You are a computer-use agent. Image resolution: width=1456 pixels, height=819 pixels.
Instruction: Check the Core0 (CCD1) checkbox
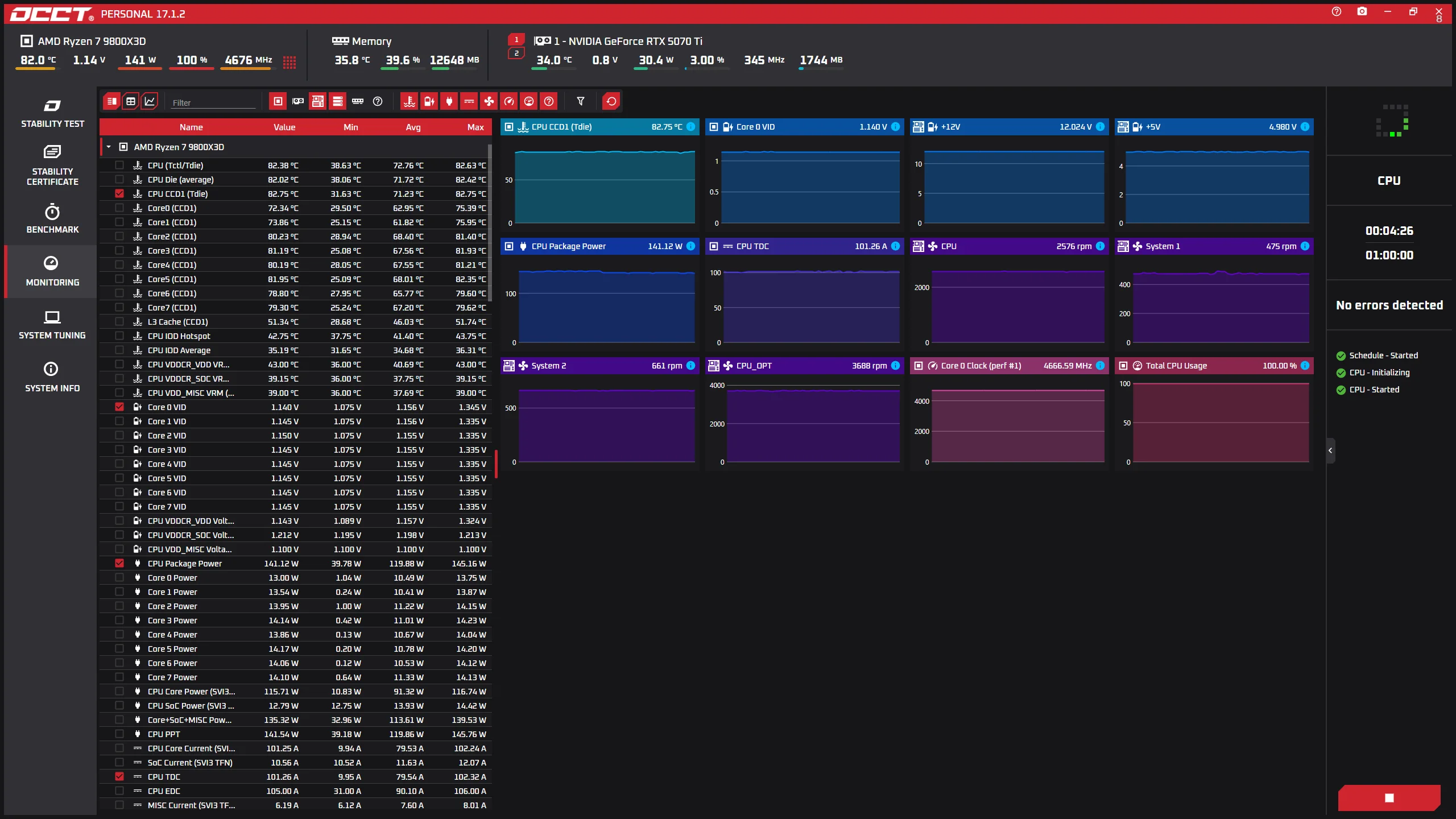click(x=119, y=208)
